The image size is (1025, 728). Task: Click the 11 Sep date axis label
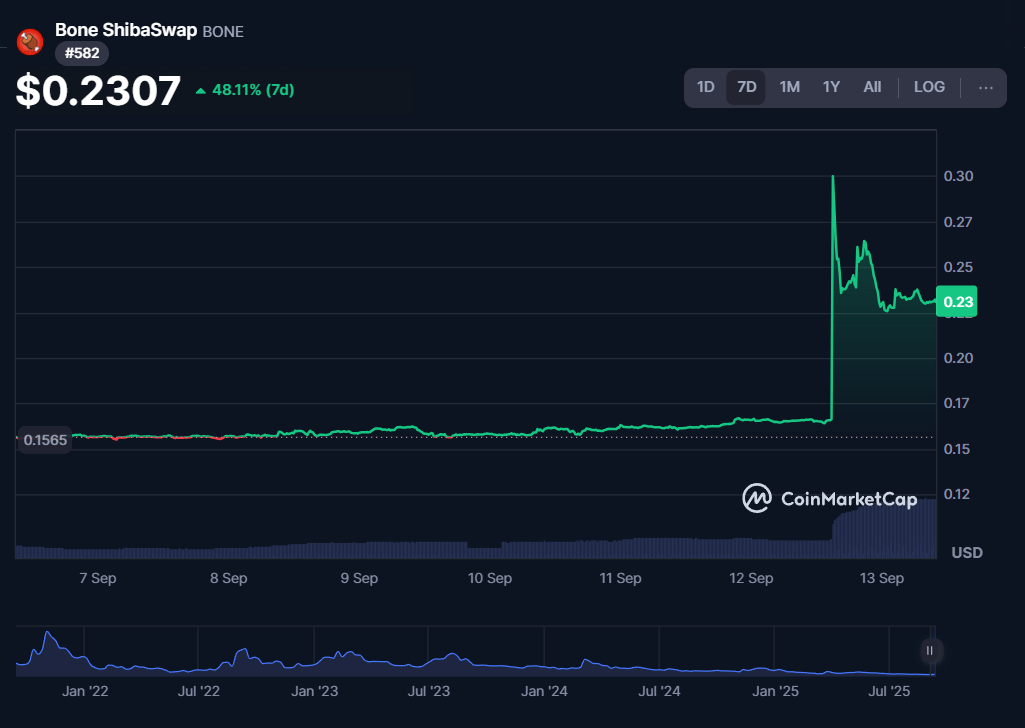620,578
